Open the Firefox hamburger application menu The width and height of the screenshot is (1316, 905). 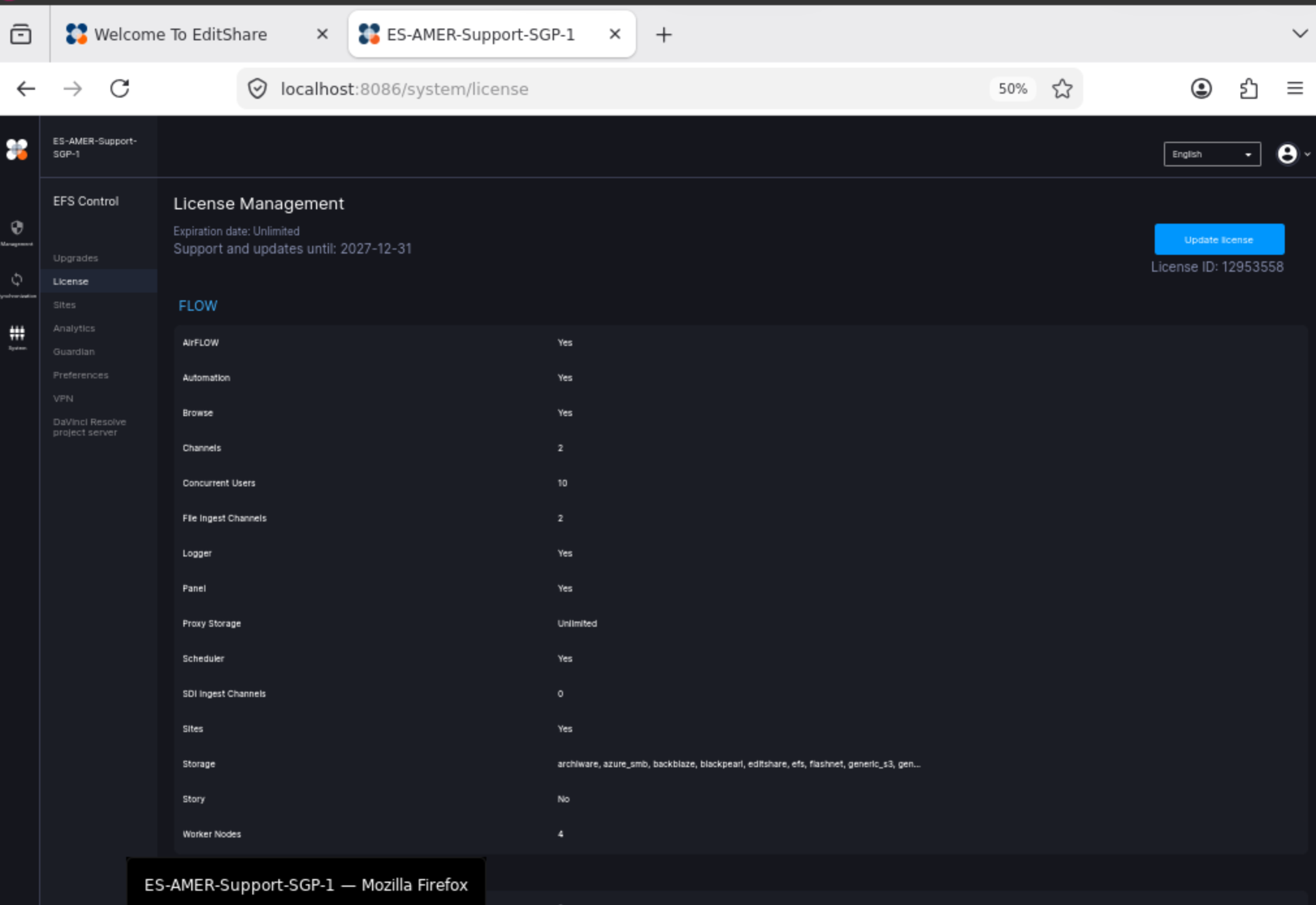(1295, 88)
